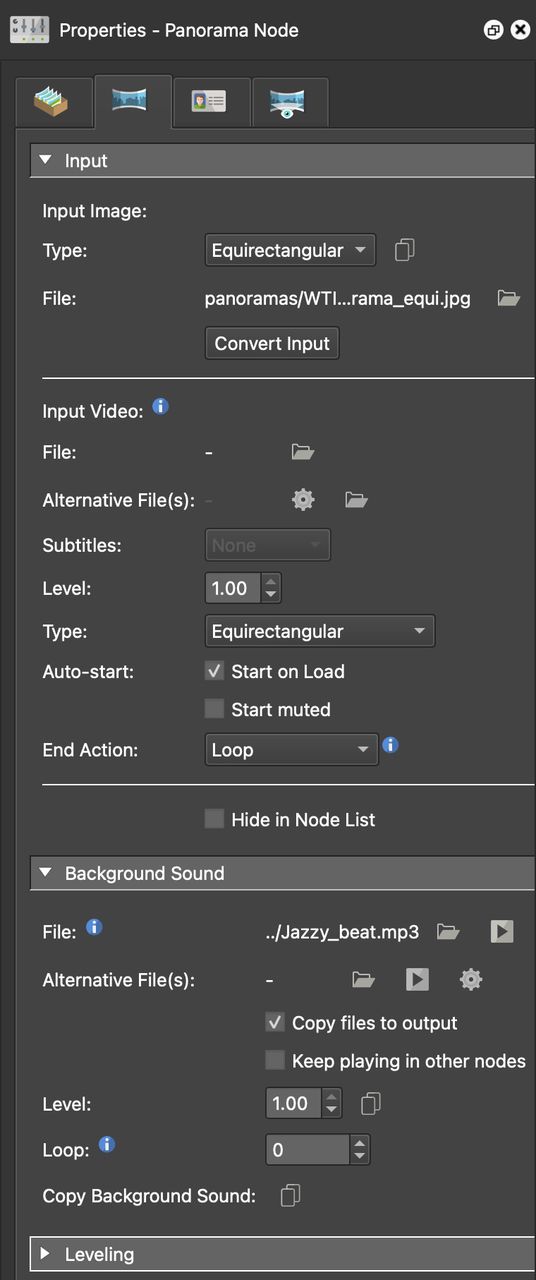The image size is (536, 1280).
Task: Click the Copy Background Sound icon
Action: [x=291, y=1196]
